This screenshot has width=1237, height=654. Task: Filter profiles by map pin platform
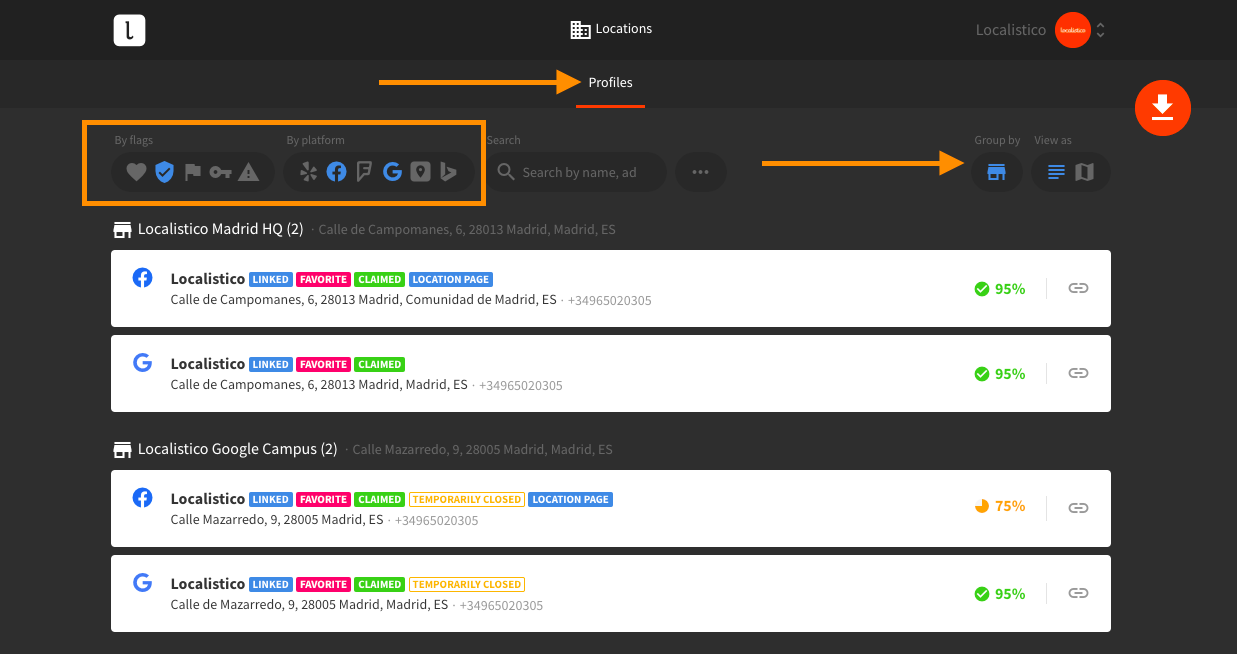pyautogui.click(x=420, y=172)
